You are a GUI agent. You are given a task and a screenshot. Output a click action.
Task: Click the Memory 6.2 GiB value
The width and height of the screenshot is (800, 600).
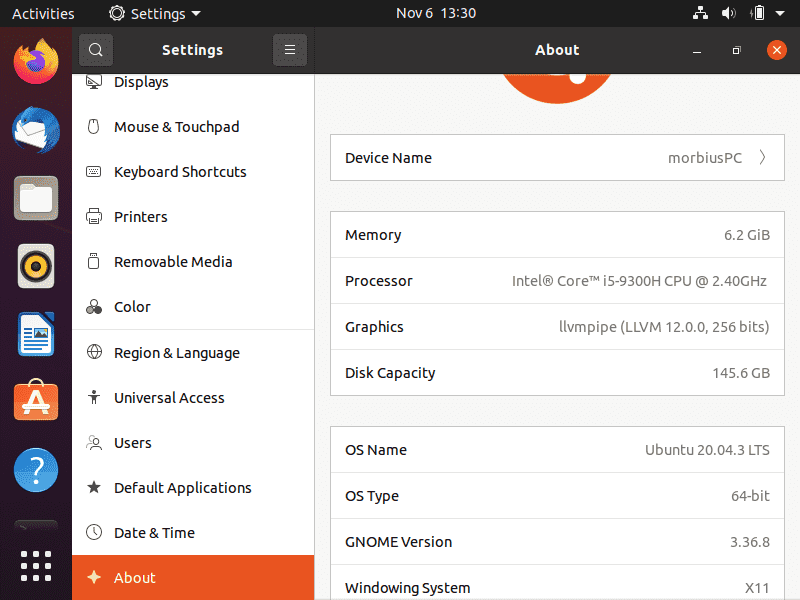click(747, 235)
